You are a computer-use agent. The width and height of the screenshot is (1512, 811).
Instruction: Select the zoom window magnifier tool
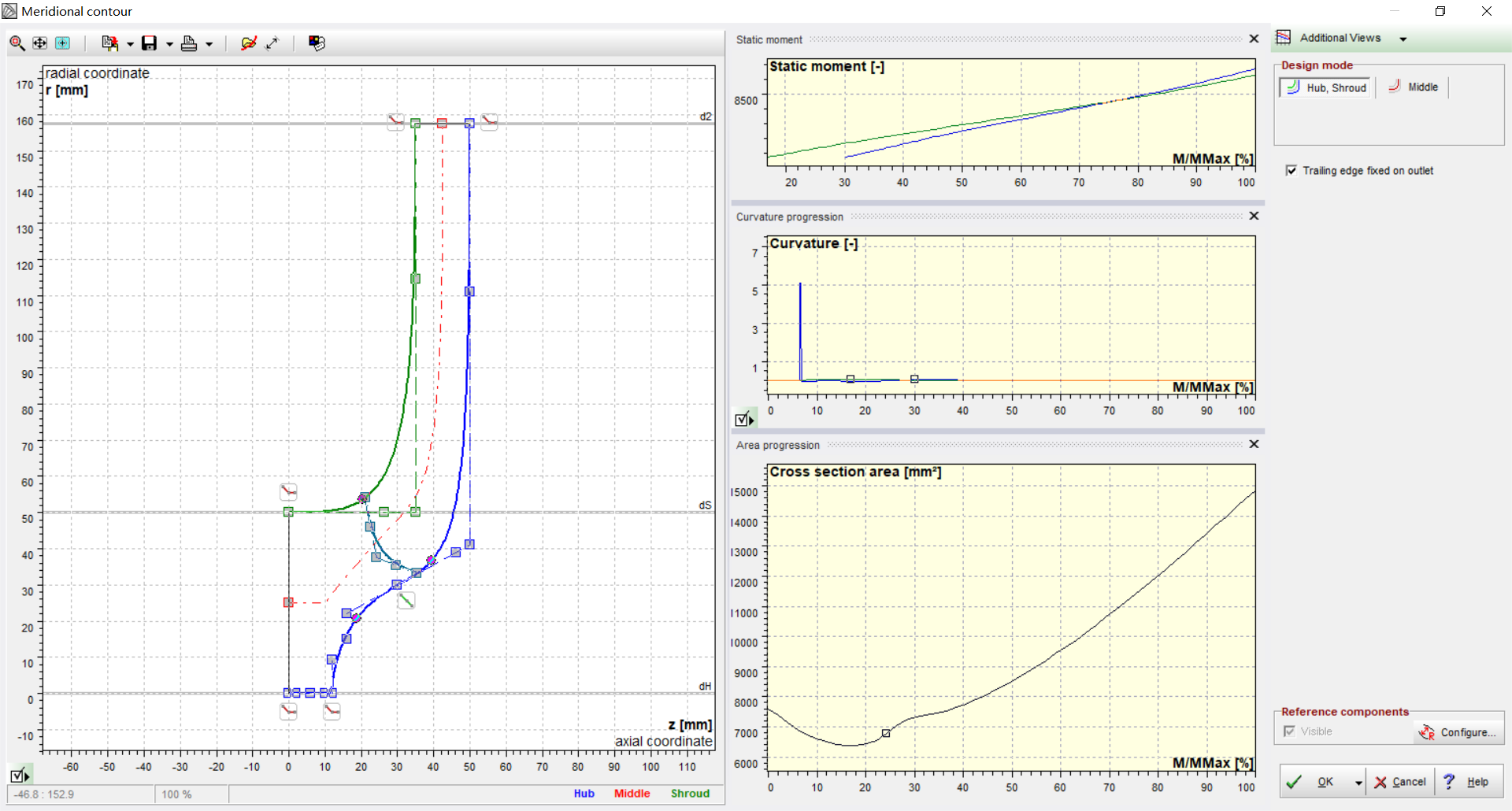(17, 43)
